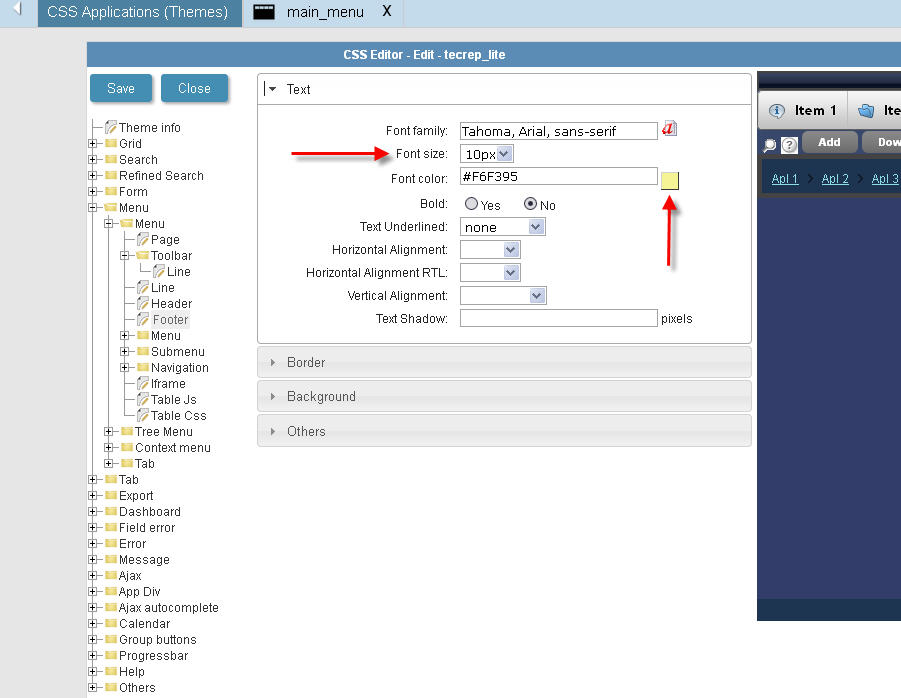Expand the Grid tree folder
This screenshot has height=698, width=901.
93,144
